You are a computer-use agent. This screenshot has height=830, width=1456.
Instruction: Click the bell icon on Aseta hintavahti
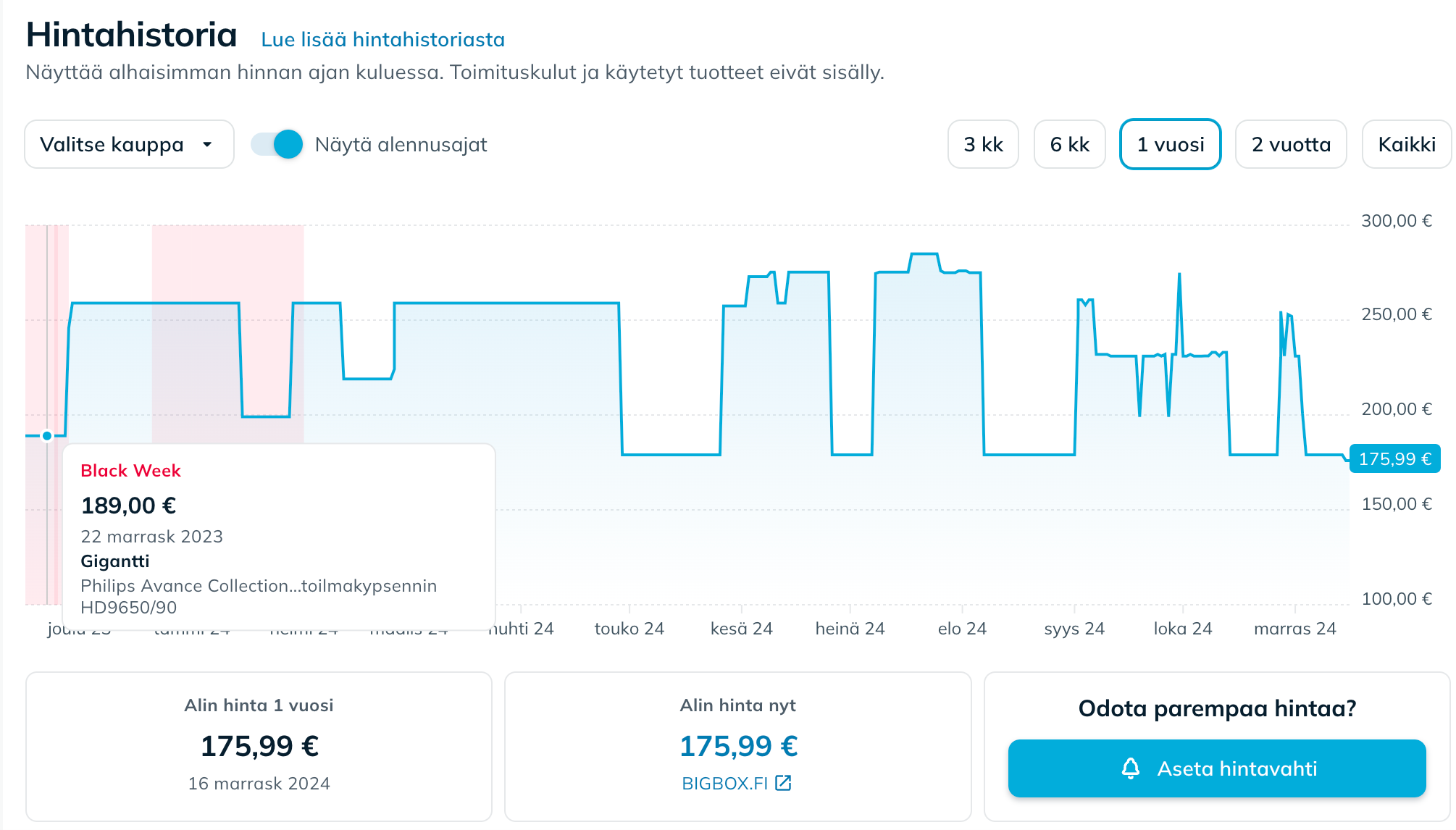point(1130,768)
